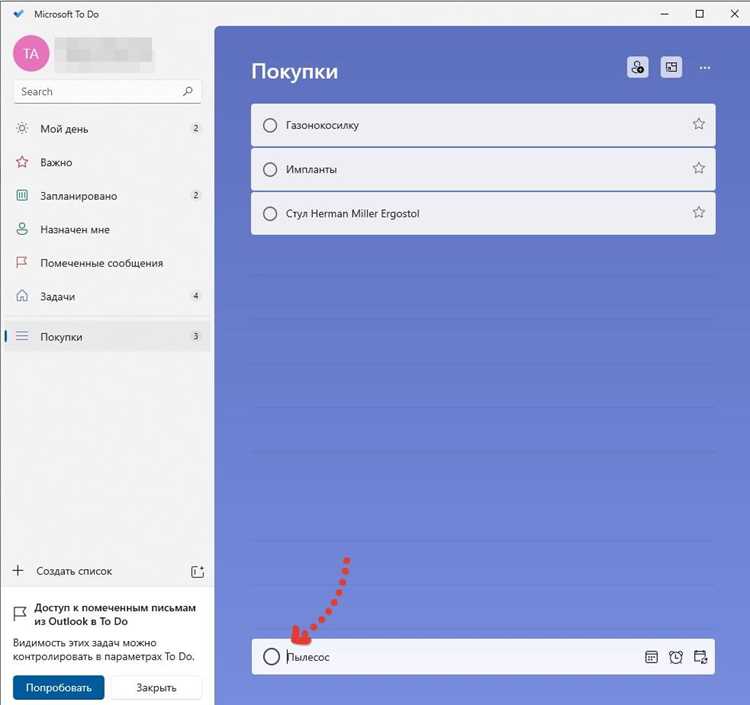
Task: Click the flag icon in the Outlook promo
Action: [20, 614]
